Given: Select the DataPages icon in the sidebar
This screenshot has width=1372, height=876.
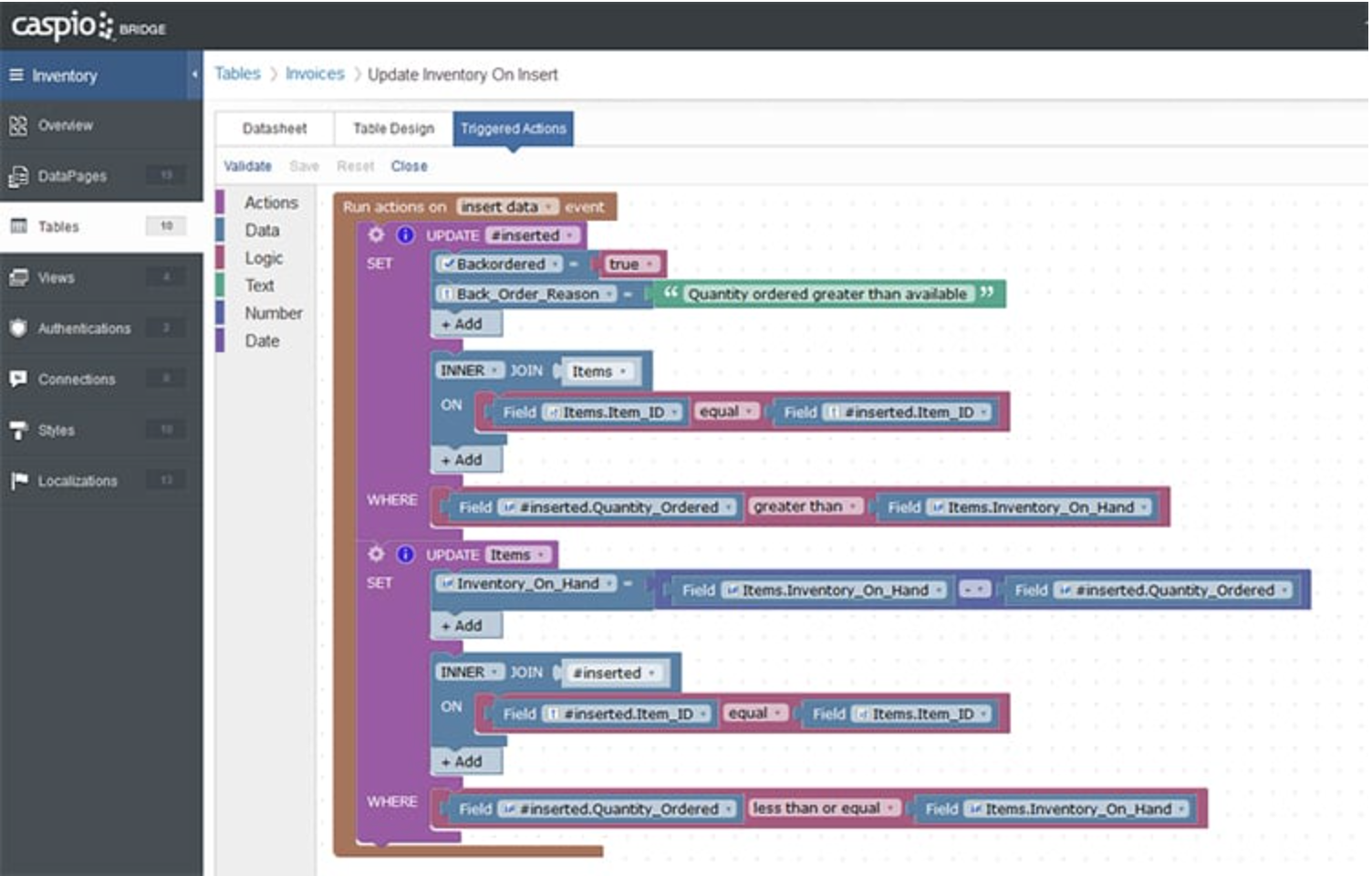Looking at the screenshot, I should (x=18, y=175).
